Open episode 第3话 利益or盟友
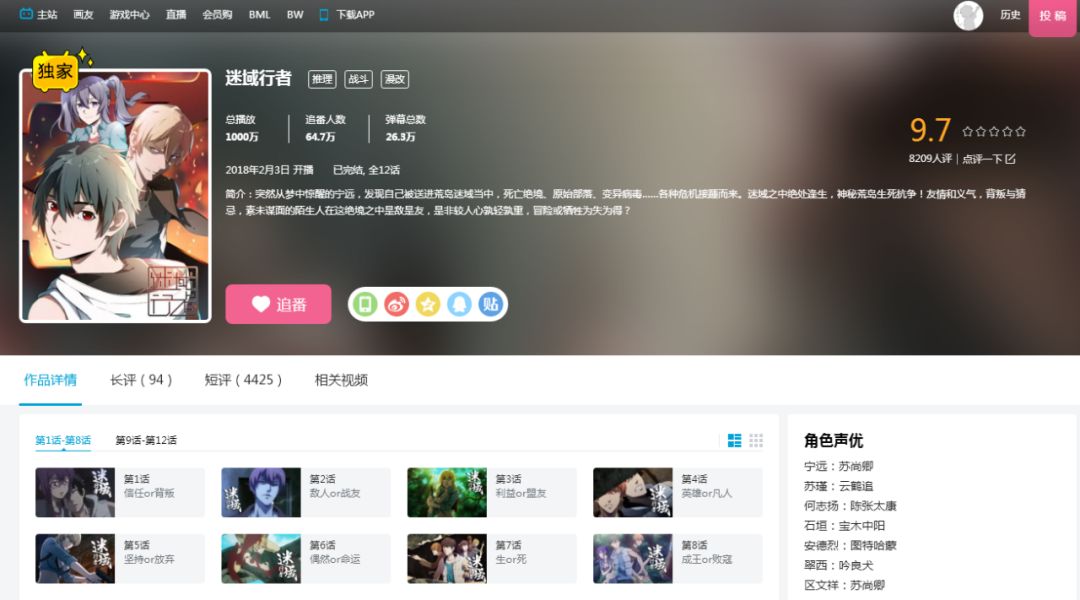Screen dimensions: 1080x600 tap(492, 493)
